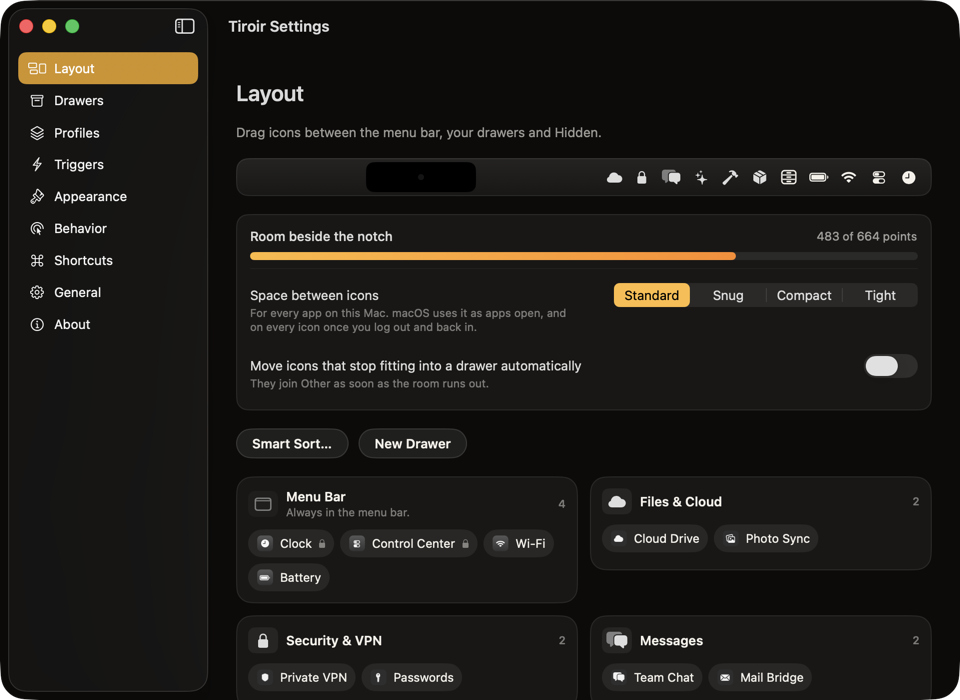The image size is (960, 700).
Task: Click the Cloud Drive chip
Action: coord(655,539)
